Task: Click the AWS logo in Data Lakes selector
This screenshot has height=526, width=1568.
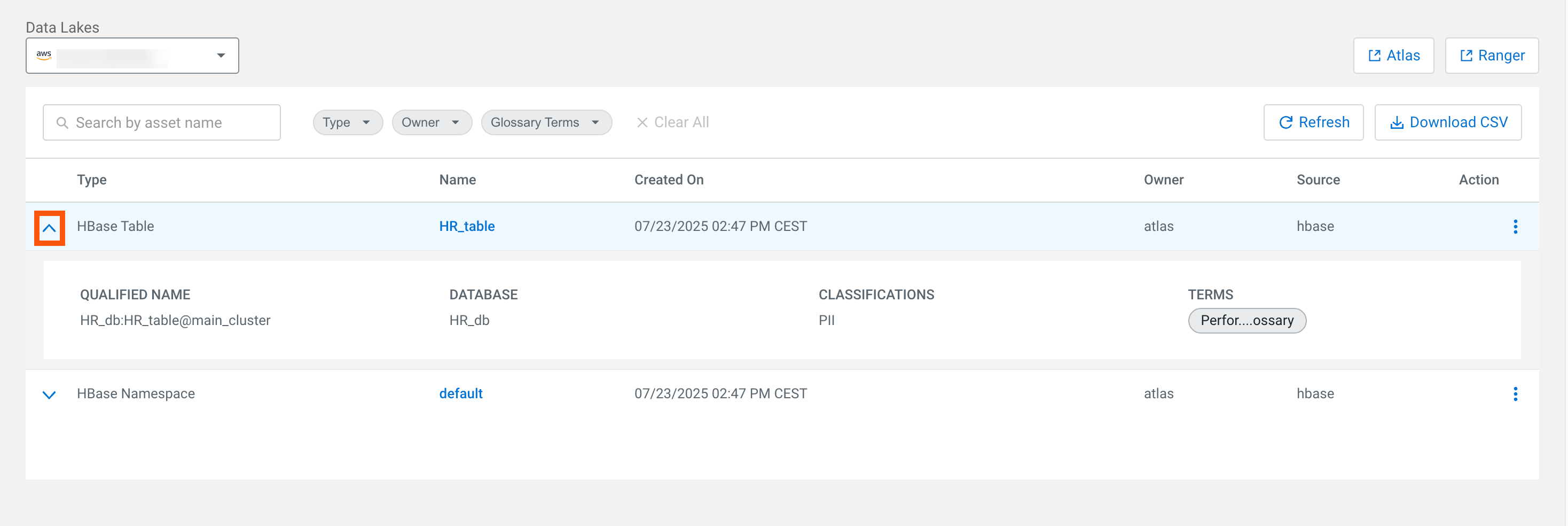Action: 44,56
